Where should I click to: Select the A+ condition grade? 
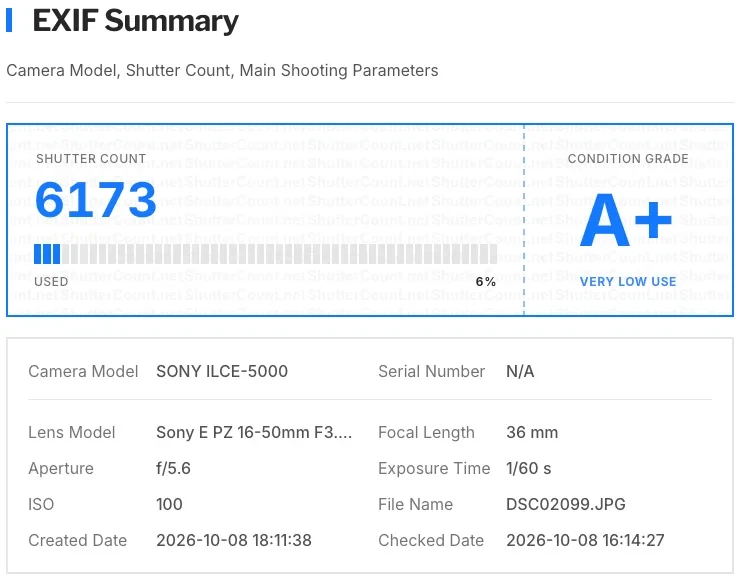coord(626,220)
